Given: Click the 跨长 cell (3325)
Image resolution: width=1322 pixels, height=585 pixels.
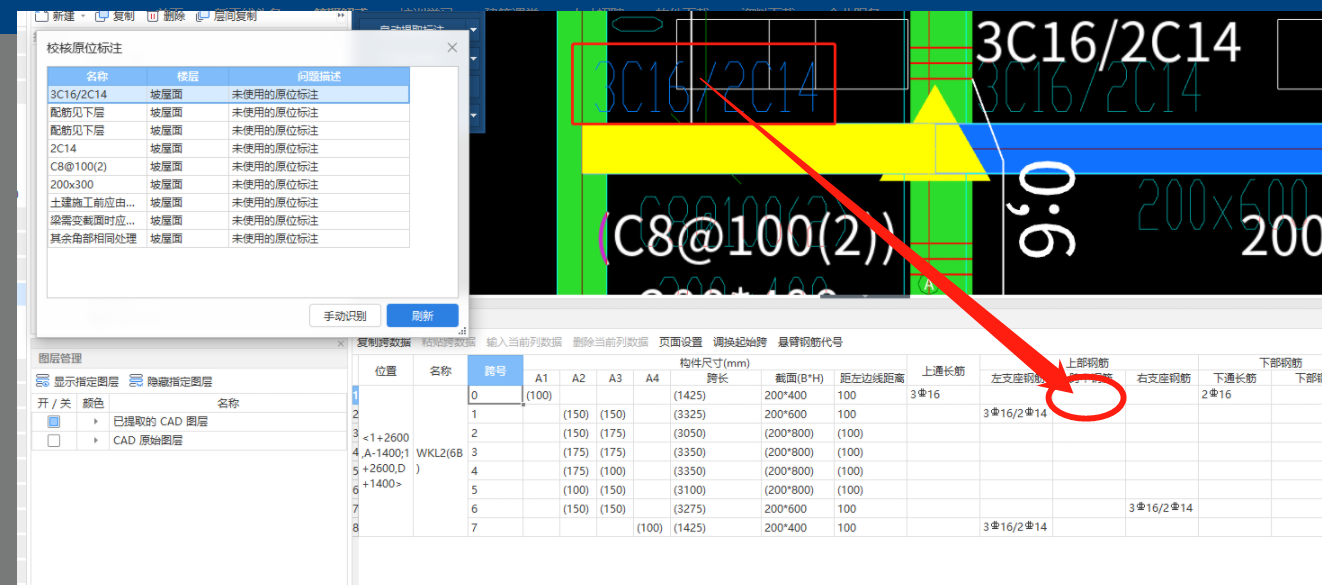Looking at the screenshot, I should (715, 414).
